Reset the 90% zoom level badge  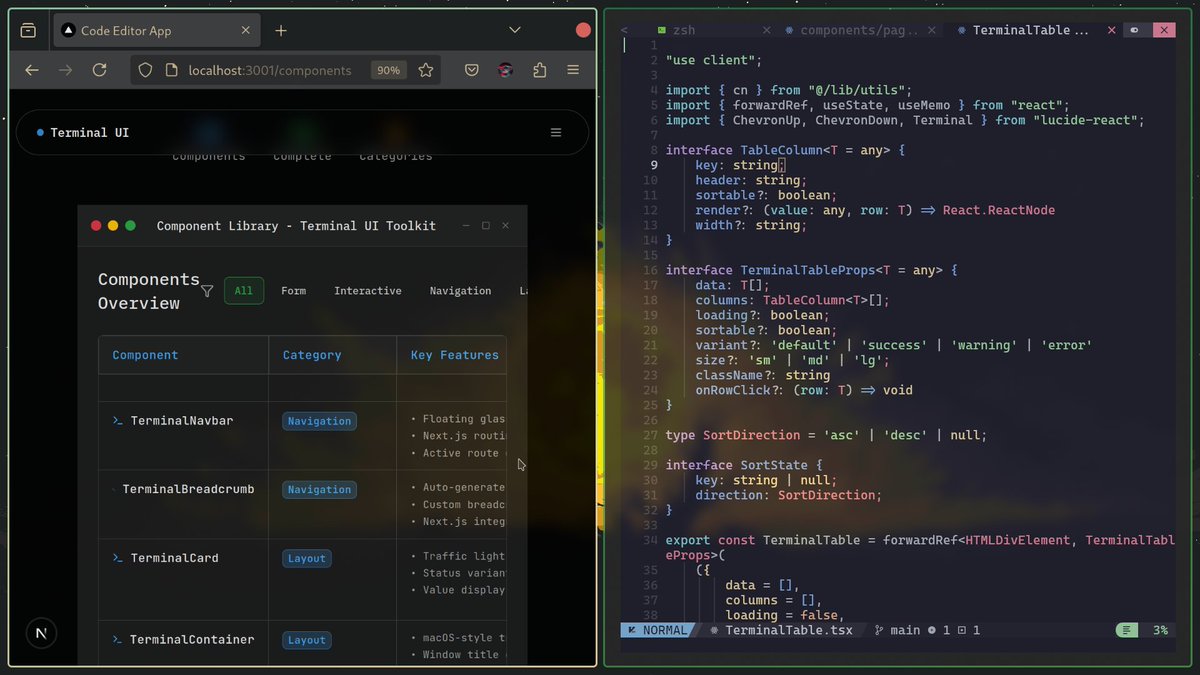click(x=388, y=70)
